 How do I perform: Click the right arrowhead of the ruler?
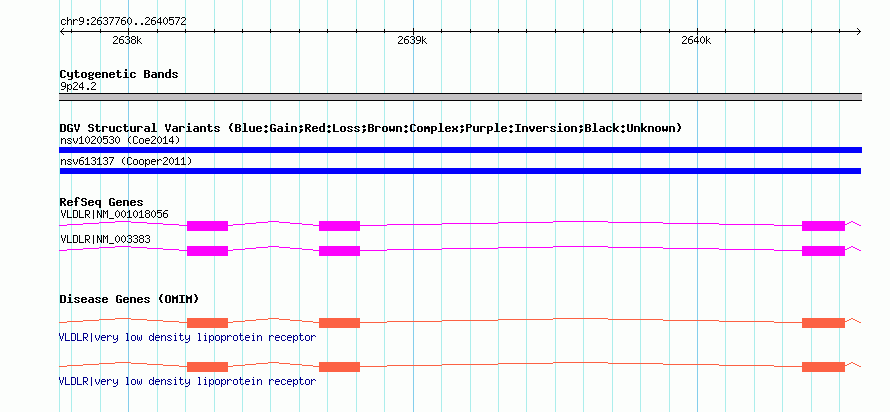coord(858,31)
